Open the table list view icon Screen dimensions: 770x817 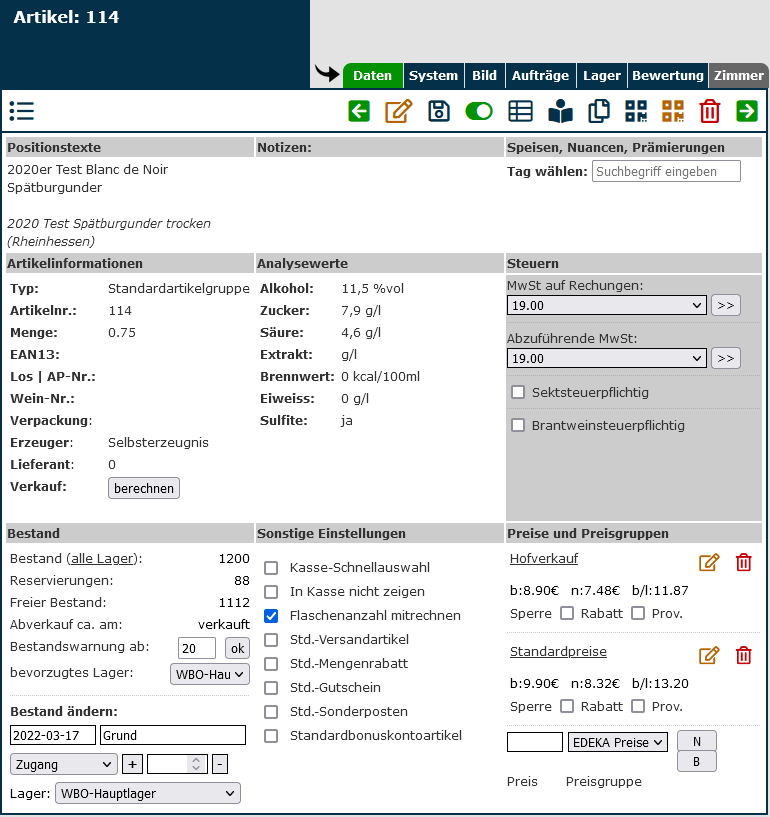click(x=520, y=111)
